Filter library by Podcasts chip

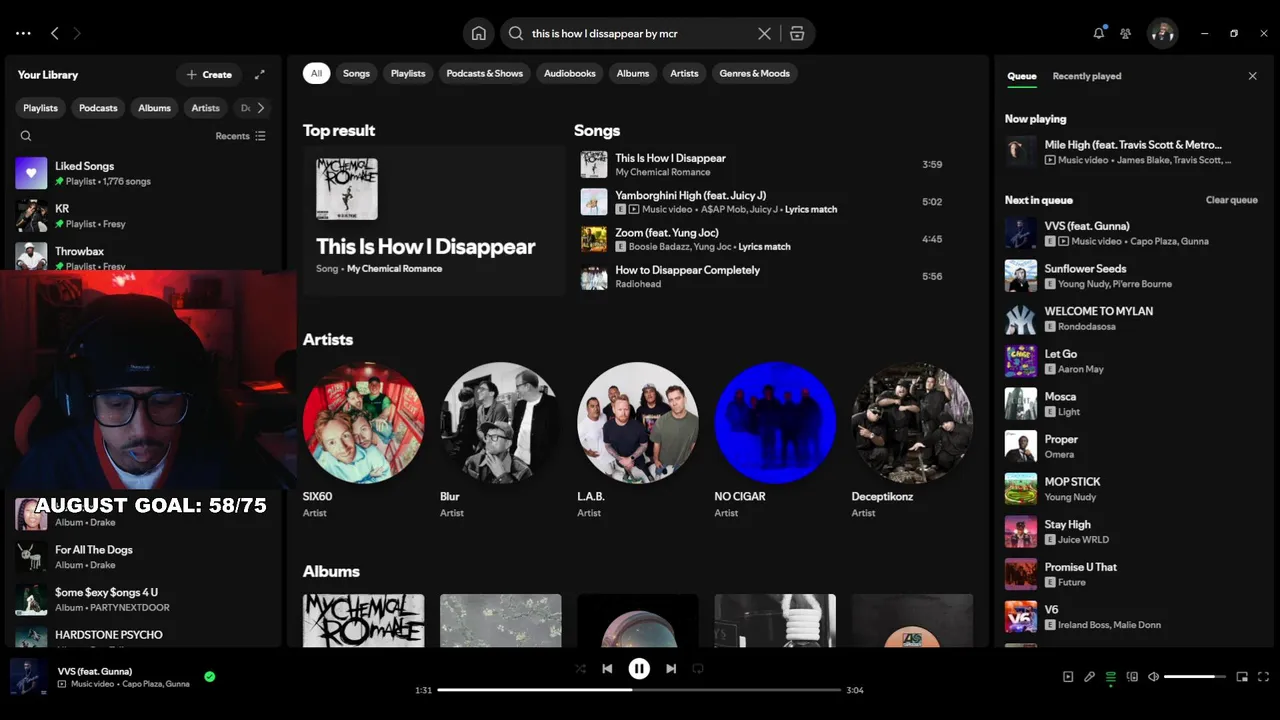[x=98, y=108]
